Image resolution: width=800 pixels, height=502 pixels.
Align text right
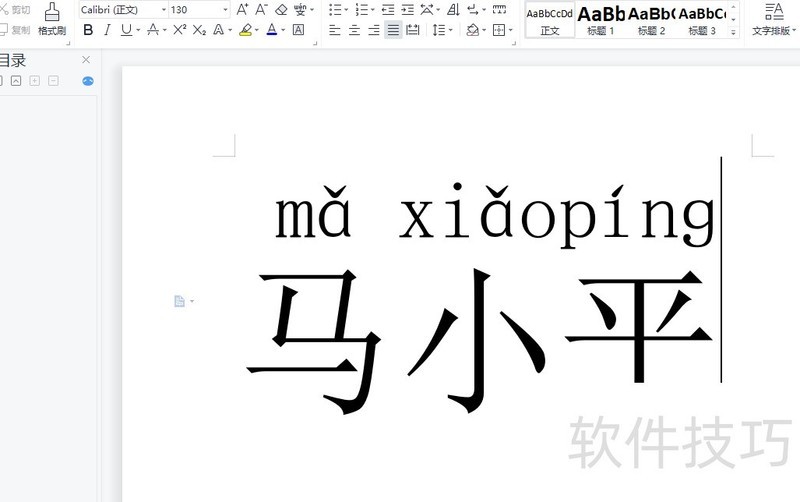point(373,31)
